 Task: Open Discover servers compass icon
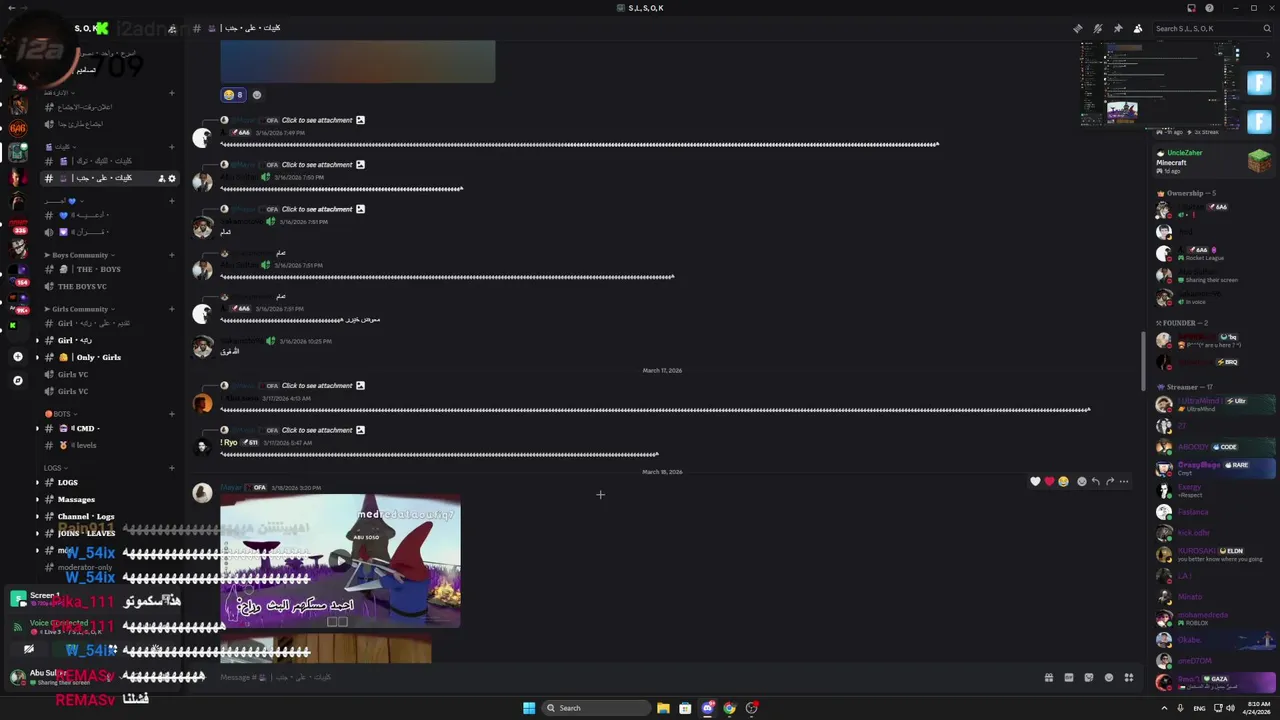pyautogui.click(x=17, y=380)
